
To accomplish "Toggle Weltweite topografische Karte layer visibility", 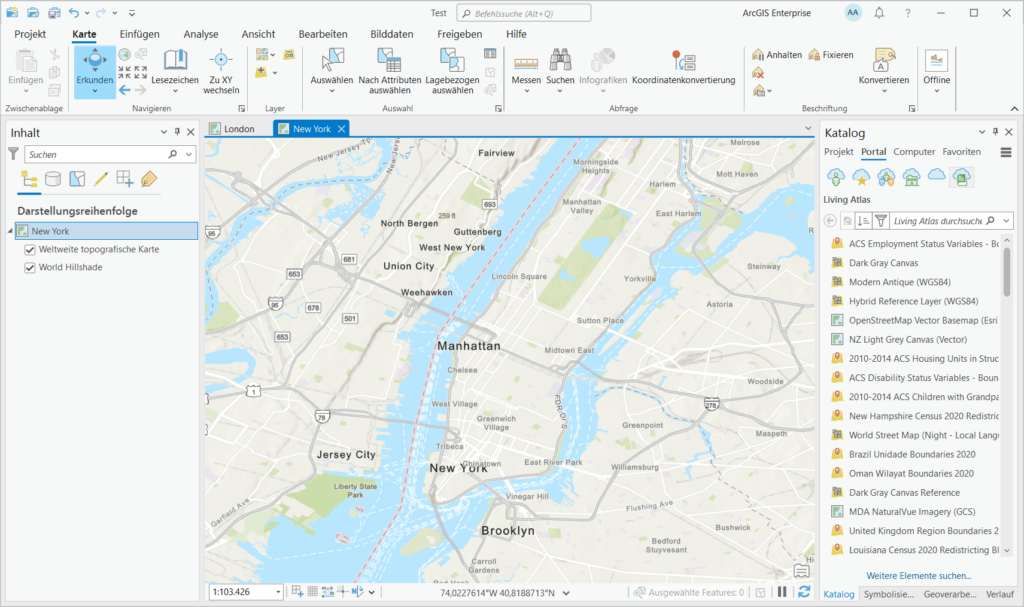I will [x=29, y=250].
